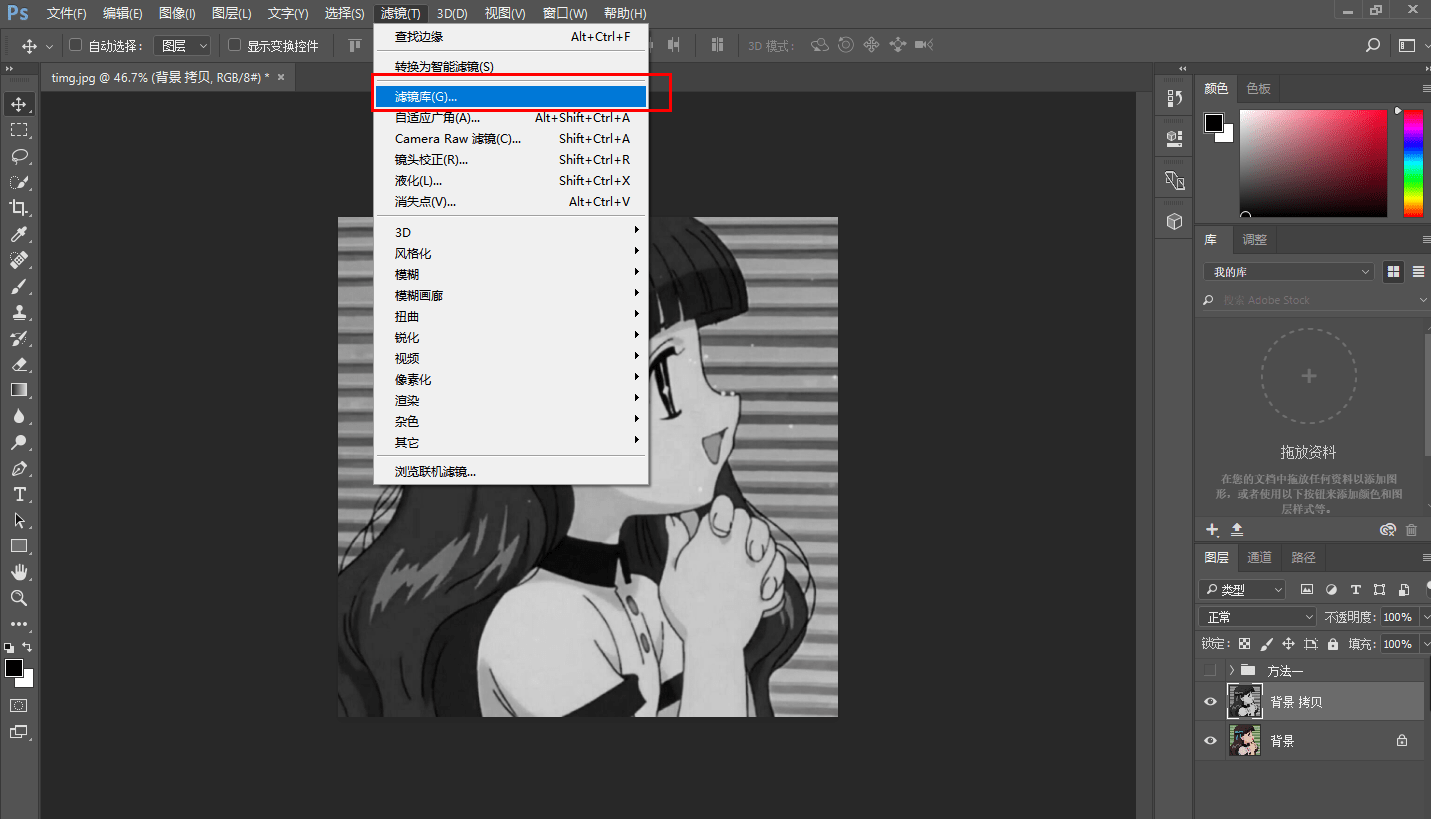Image resolution: width=1431 pixels, height=819 pixels.
Task: Toggle visibility of 背景 拷贝 layer
Action: click(1211, 702)
